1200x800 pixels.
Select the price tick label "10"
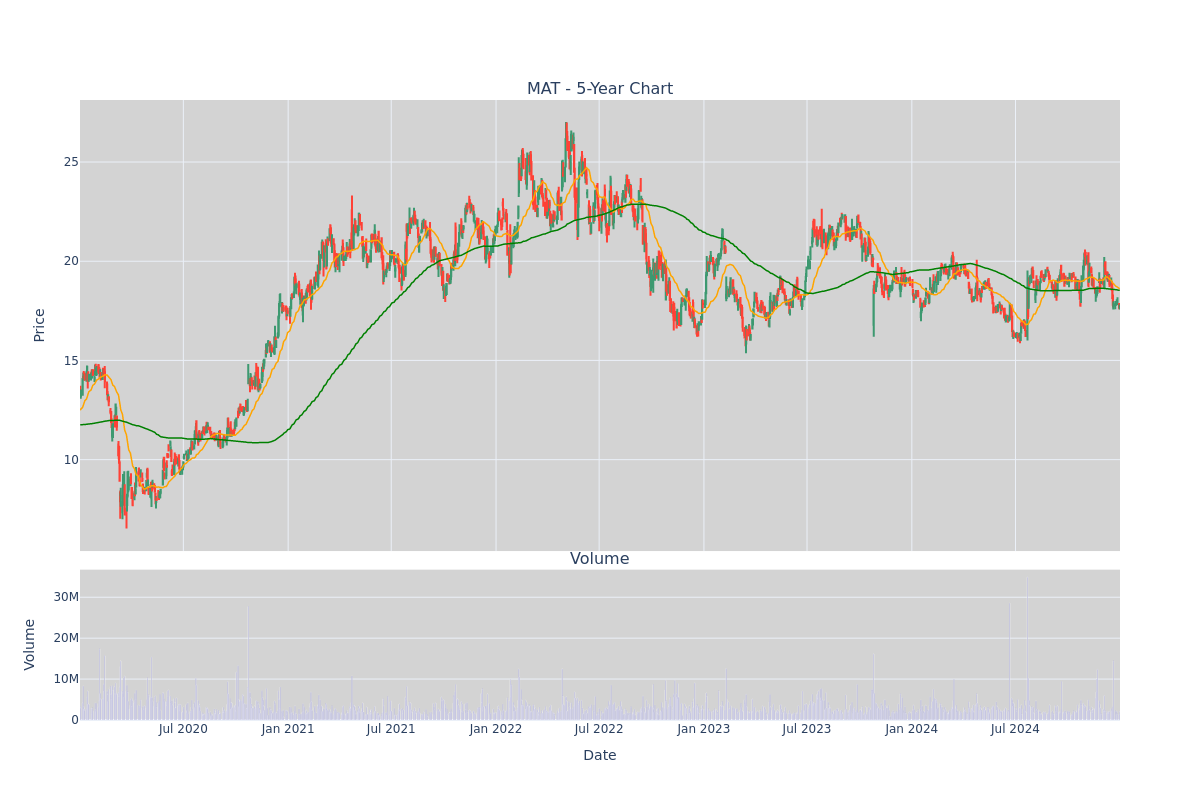pos(71,460)
